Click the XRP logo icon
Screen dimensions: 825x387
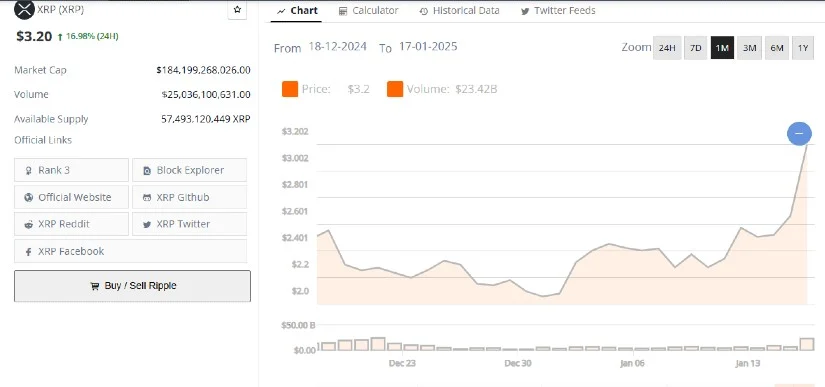point(24,9)
